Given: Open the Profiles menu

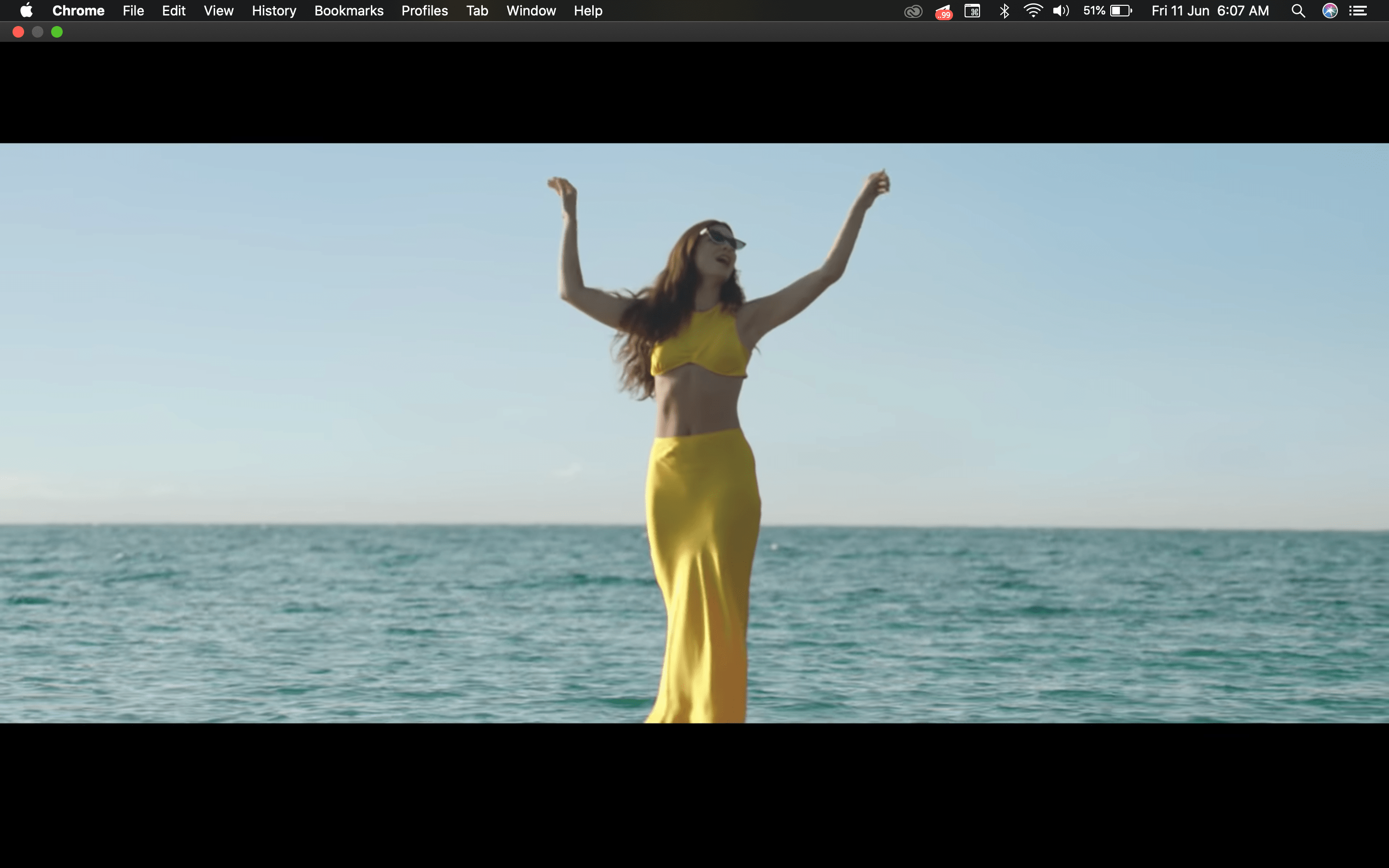Looking at the screenshot, I should 424,11.
